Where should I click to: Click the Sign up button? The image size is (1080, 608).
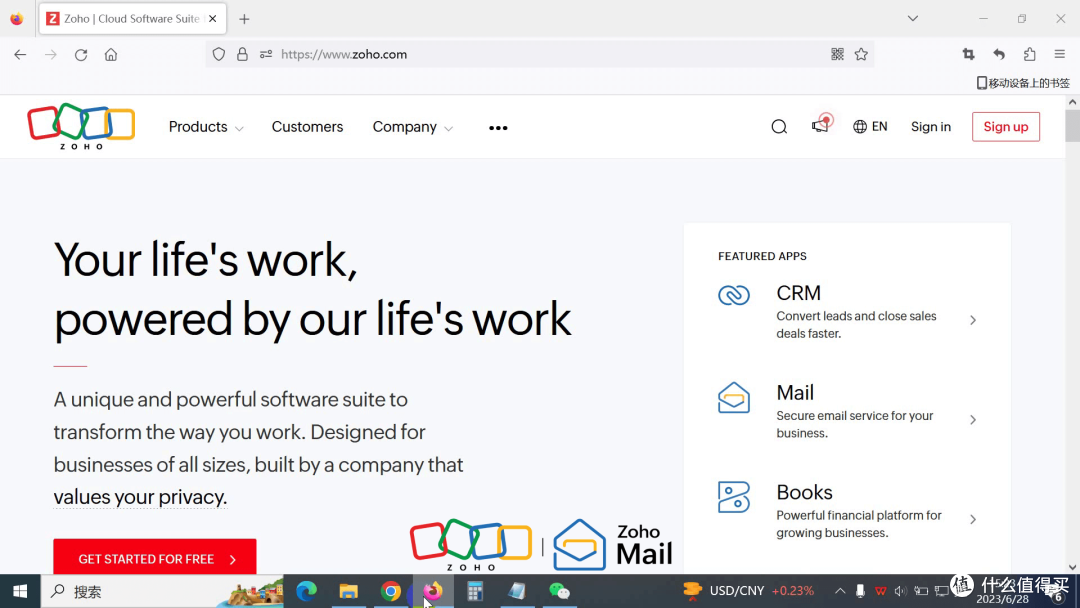coord(1006,127)
